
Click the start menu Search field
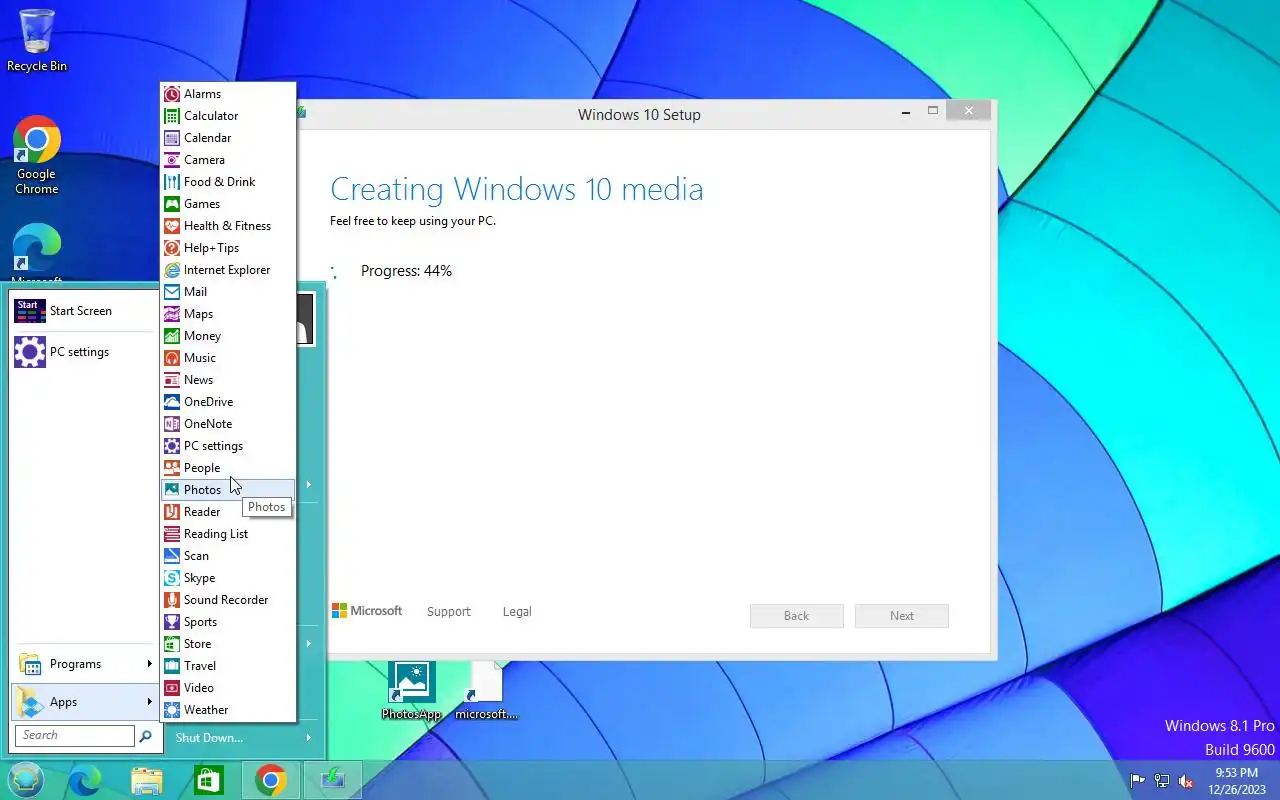tap(75, 736)
